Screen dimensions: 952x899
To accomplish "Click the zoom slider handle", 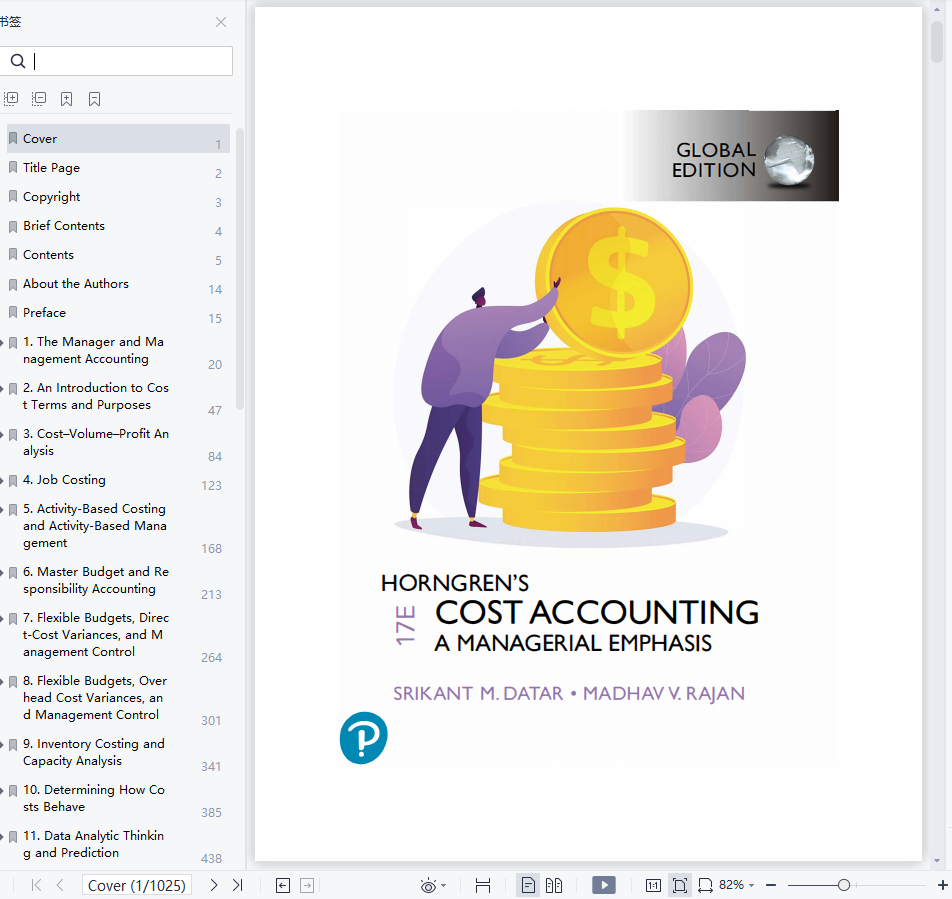I will tap(843, 886).
